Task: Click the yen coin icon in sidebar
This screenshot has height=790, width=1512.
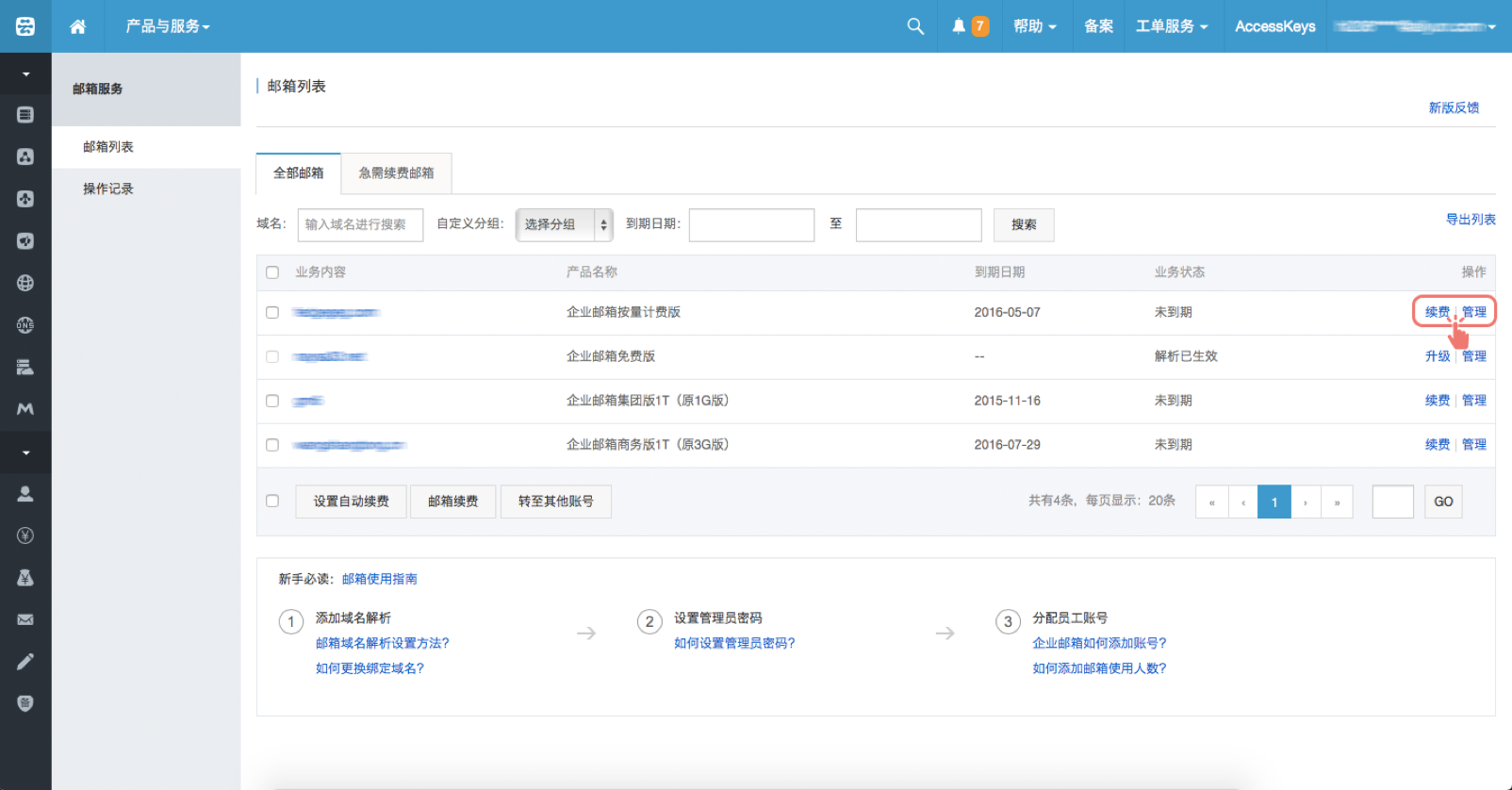Action: coord(25,535)
